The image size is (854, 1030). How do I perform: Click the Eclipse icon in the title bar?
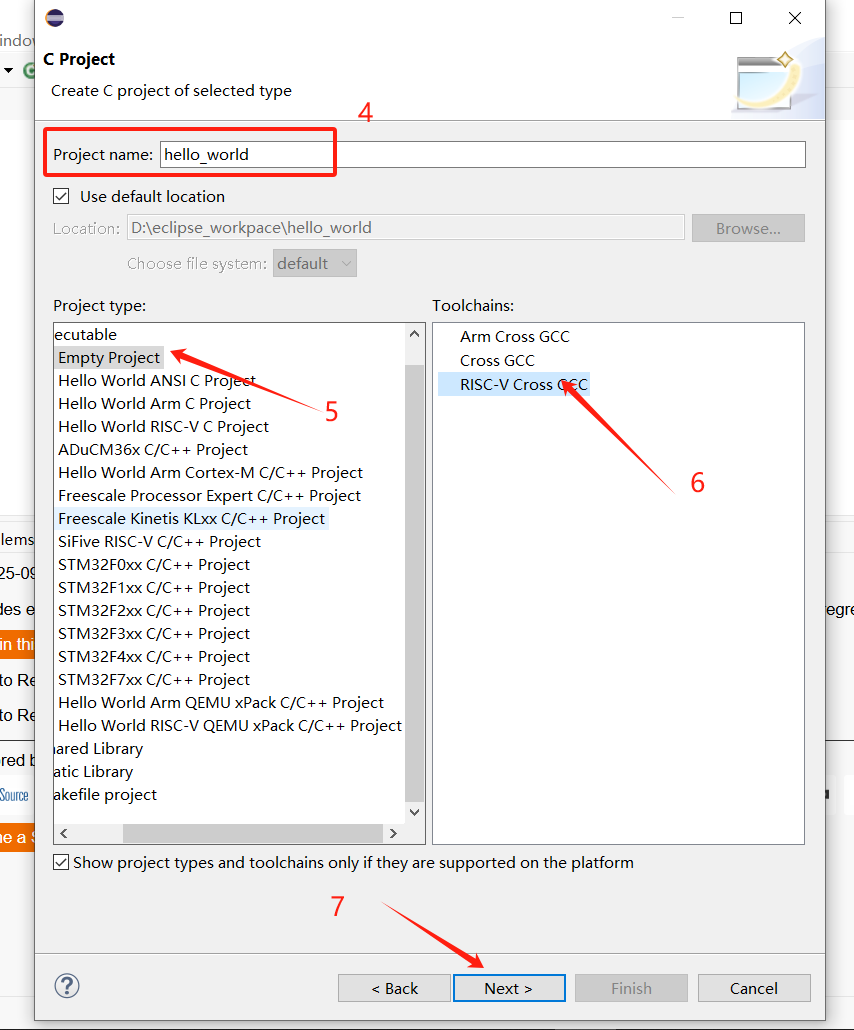[55, 18]
